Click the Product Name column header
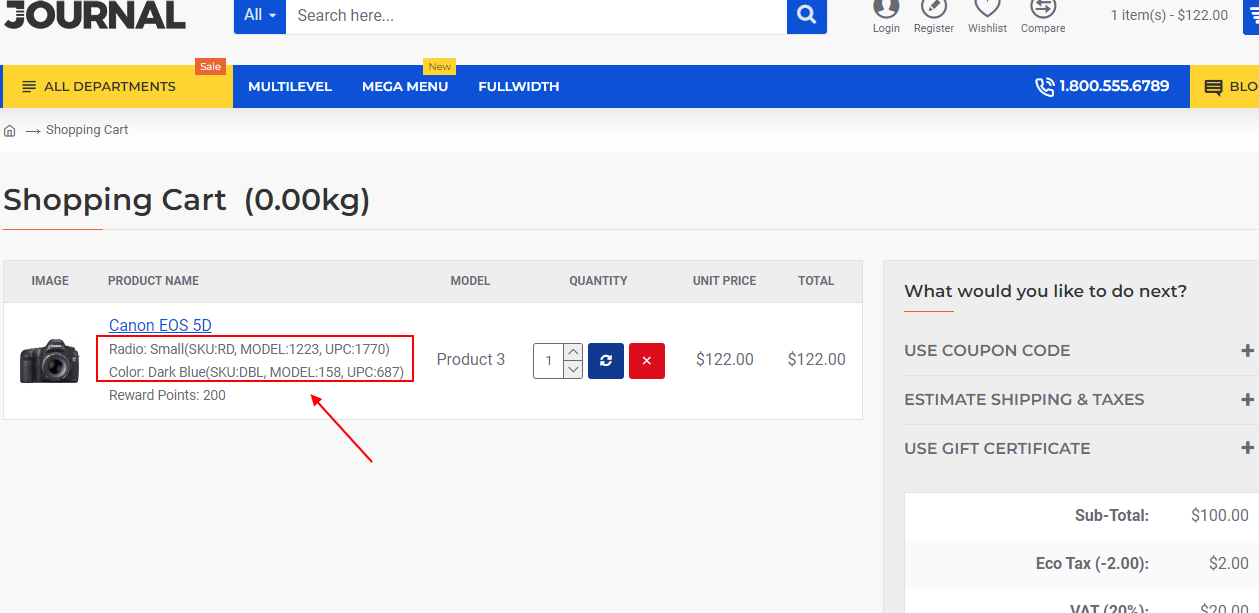 [x=153, y=281]
